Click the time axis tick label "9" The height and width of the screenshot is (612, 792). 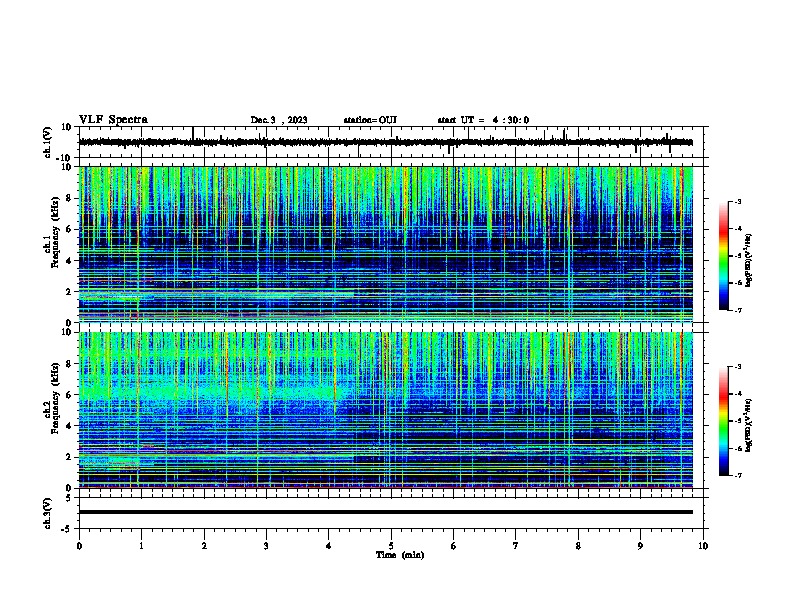click(640, 546)
